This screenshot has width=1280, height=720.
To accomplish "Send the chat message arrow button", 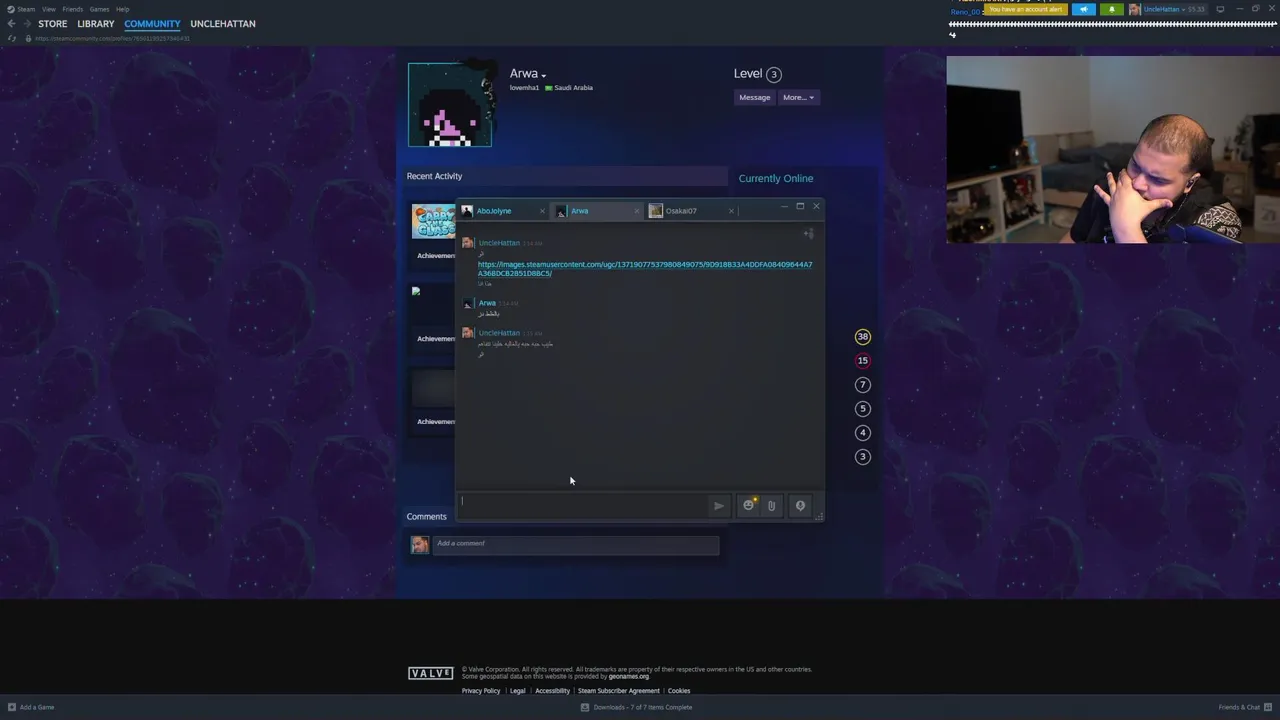I will point(718,506).
